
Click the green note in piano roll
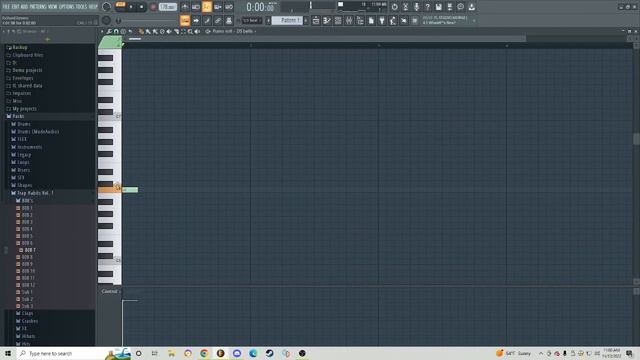130,189
